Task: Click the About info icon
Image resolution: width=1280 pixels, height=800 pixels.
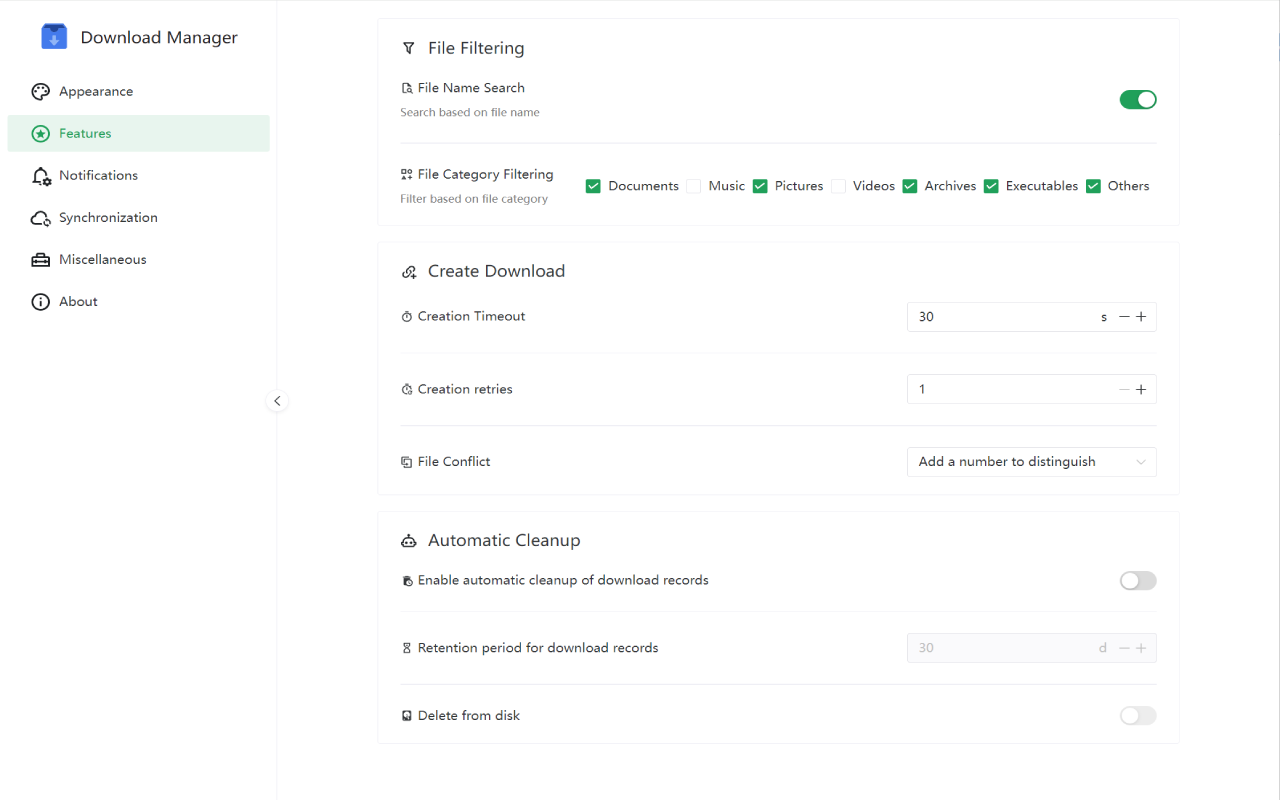Action: pyautogui.click(x=40, y=302)
